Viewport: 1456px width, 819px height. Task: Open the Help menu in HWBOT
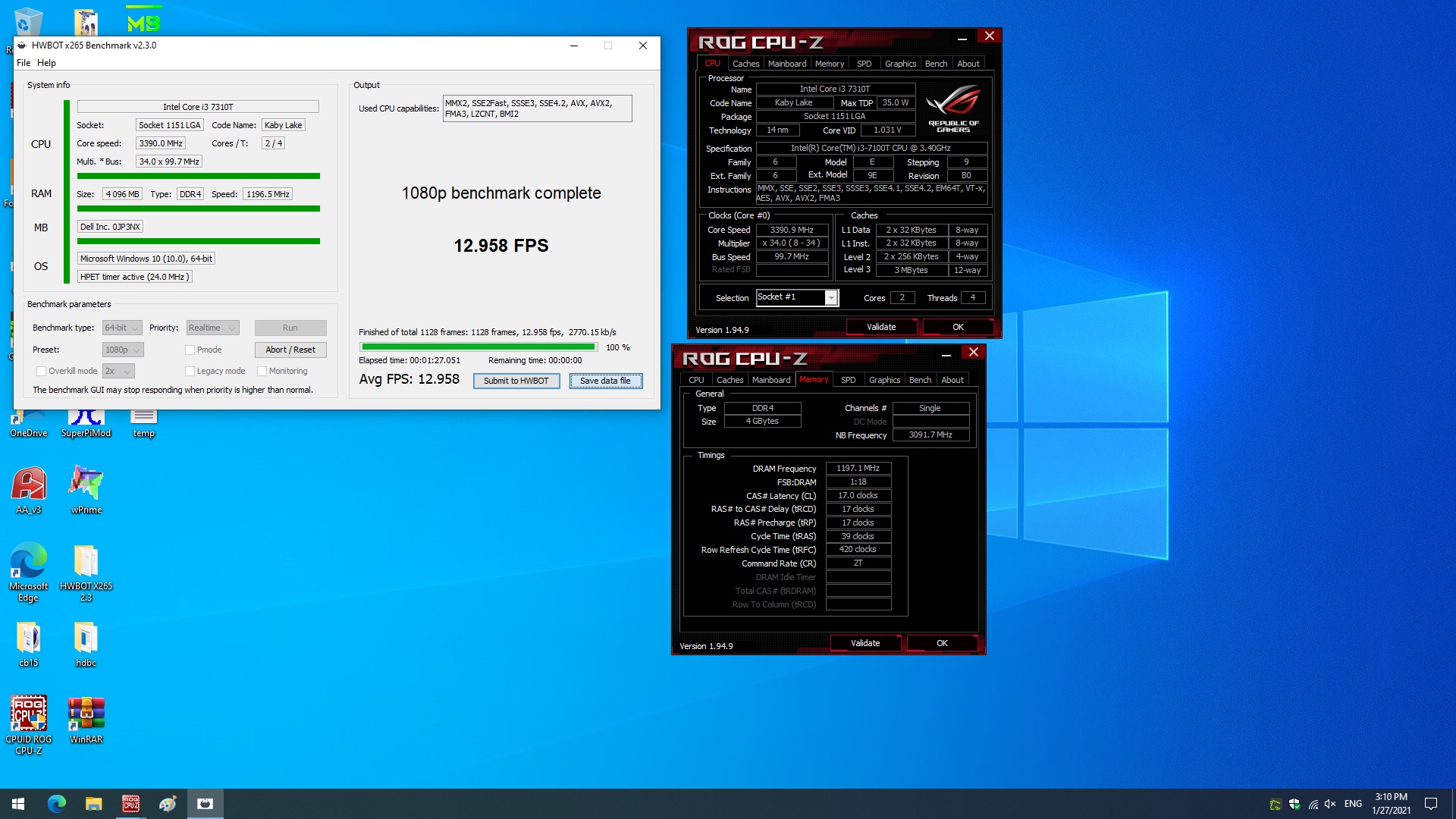click(46, 63)
